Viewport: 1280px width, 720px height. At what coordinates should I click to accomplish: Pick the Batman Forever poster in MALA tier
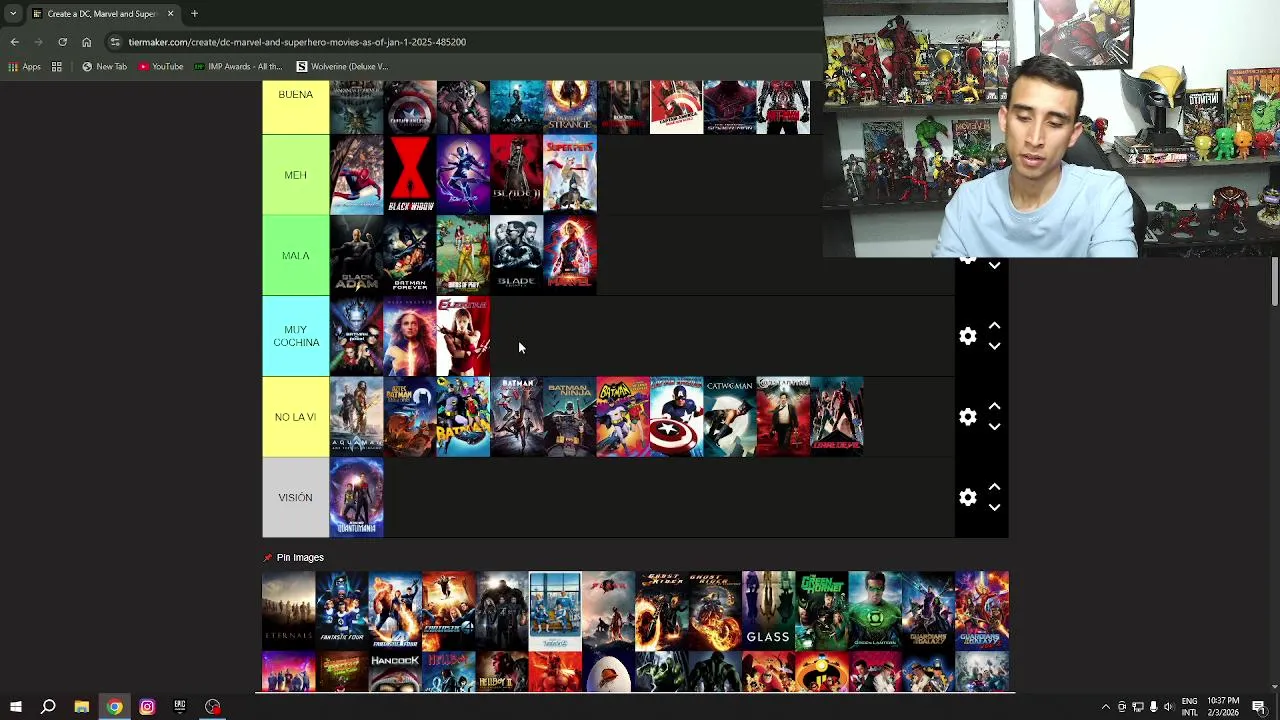pos(410,255)
